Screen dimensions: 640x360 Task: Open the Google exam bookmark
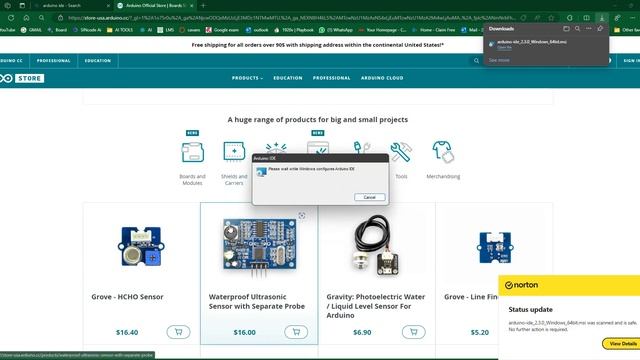222,30
